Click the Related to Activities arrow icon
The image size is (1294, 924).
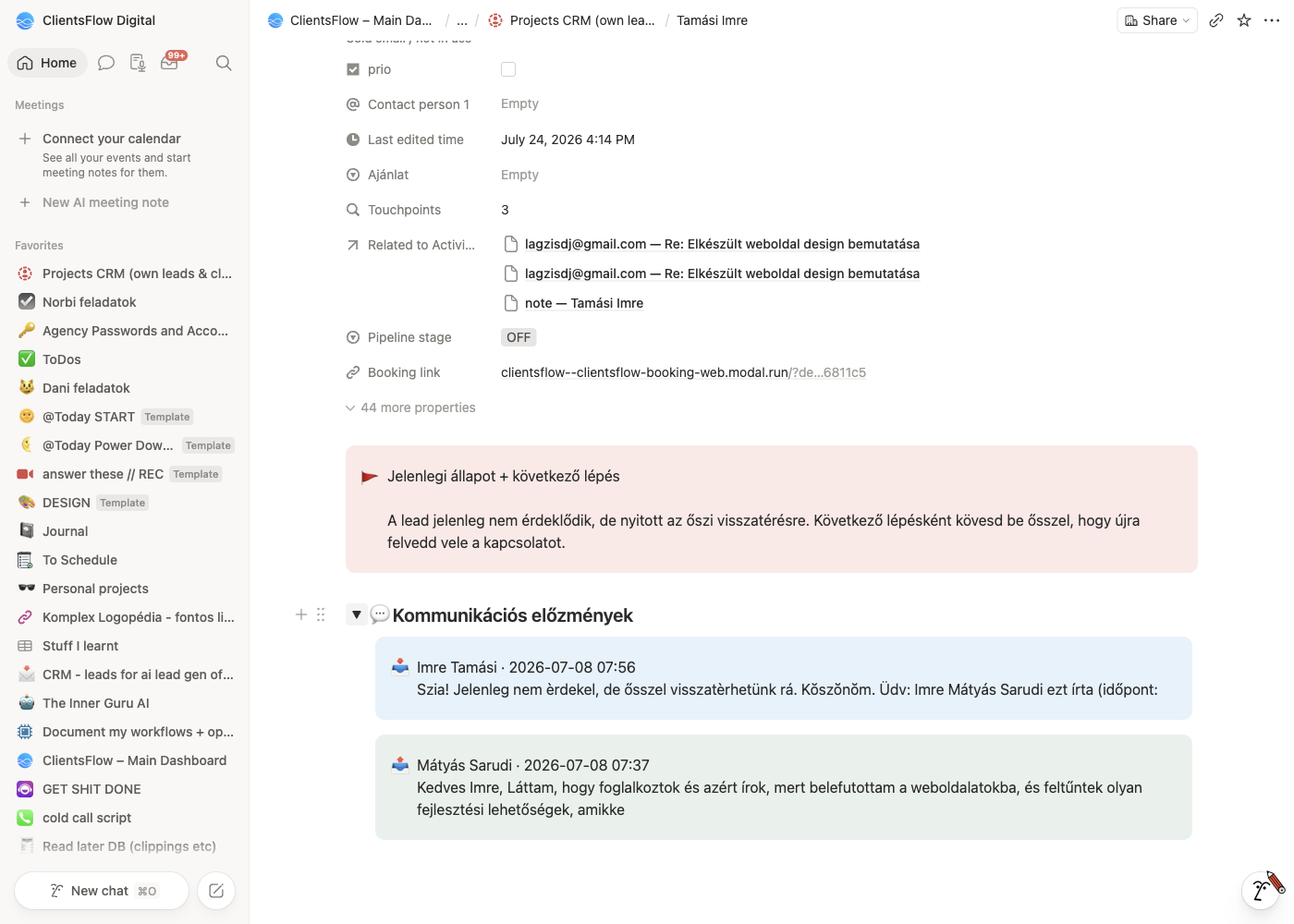tap(353, 245)
